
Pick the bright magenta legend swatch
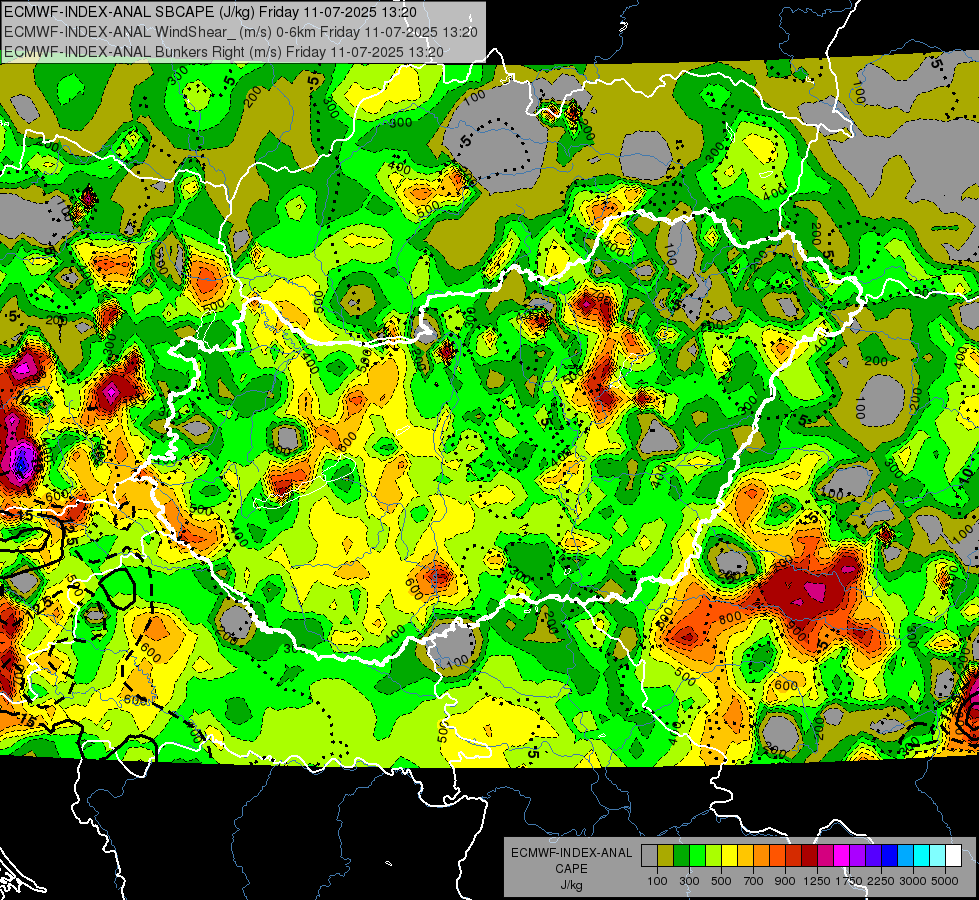(842, 855)
